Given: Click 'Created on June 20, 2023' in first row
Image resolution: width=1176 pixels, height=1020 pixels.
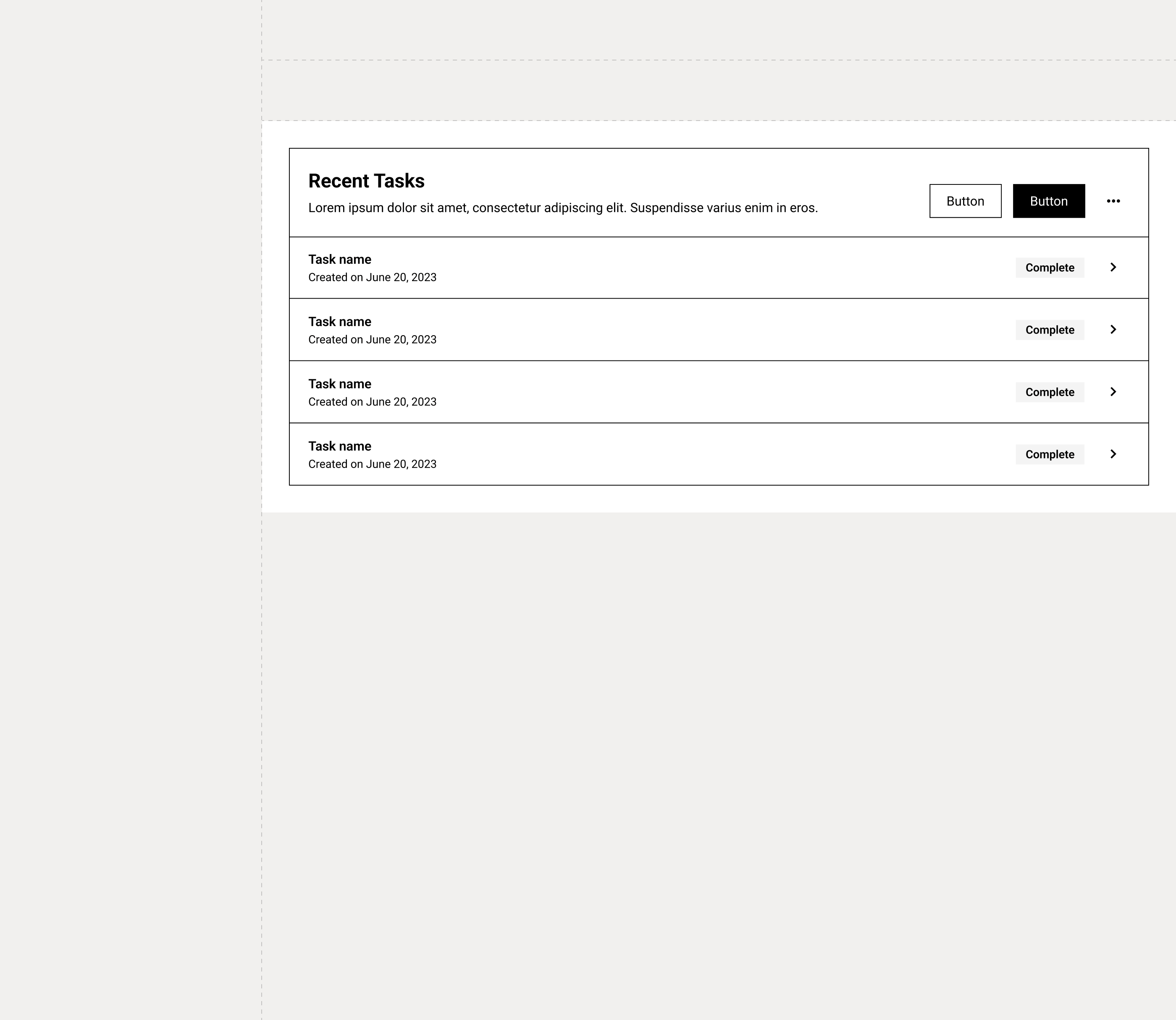Looking at the screenshot, I should tap(372, 277).
